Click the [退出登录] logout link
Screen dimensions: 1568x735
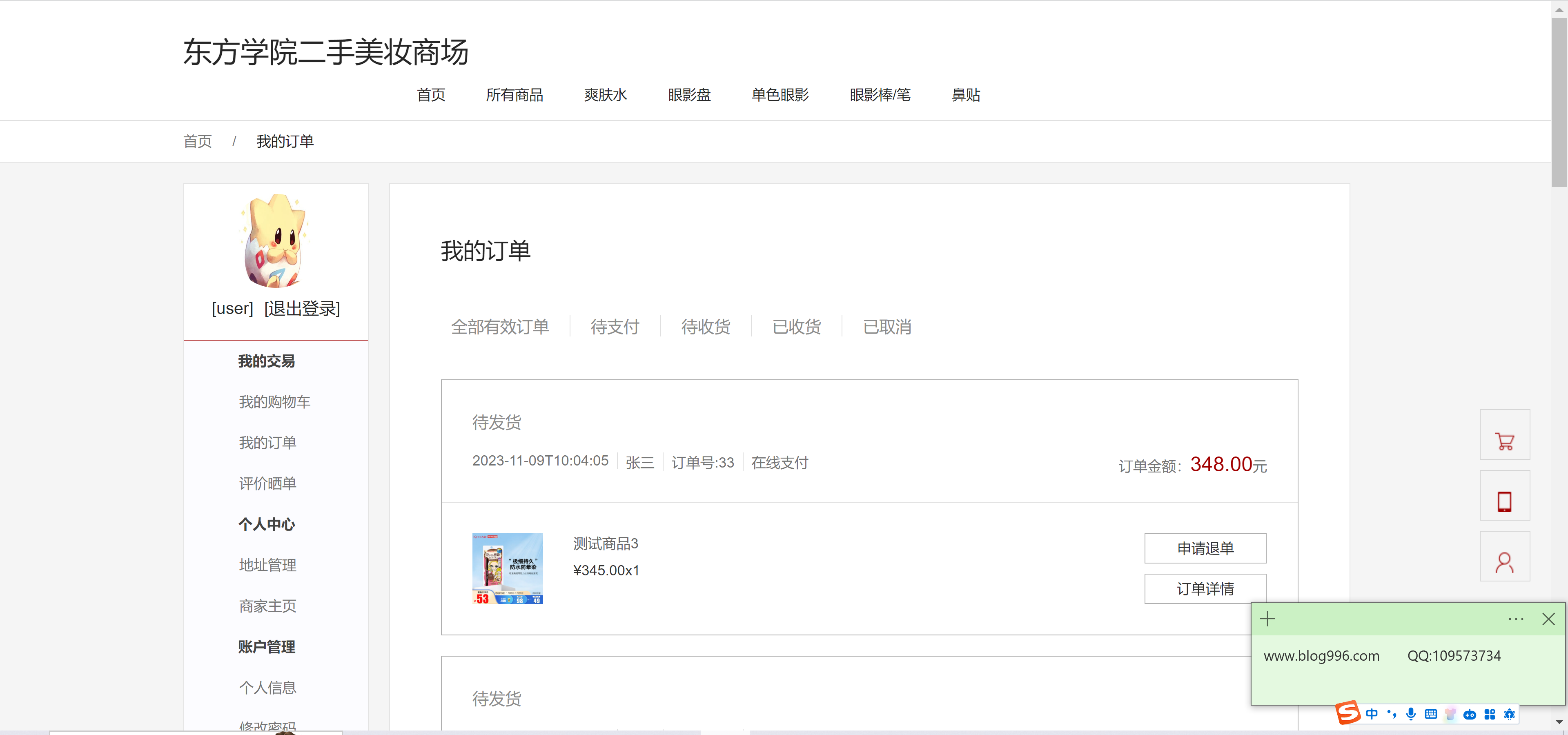pos(302,308)
